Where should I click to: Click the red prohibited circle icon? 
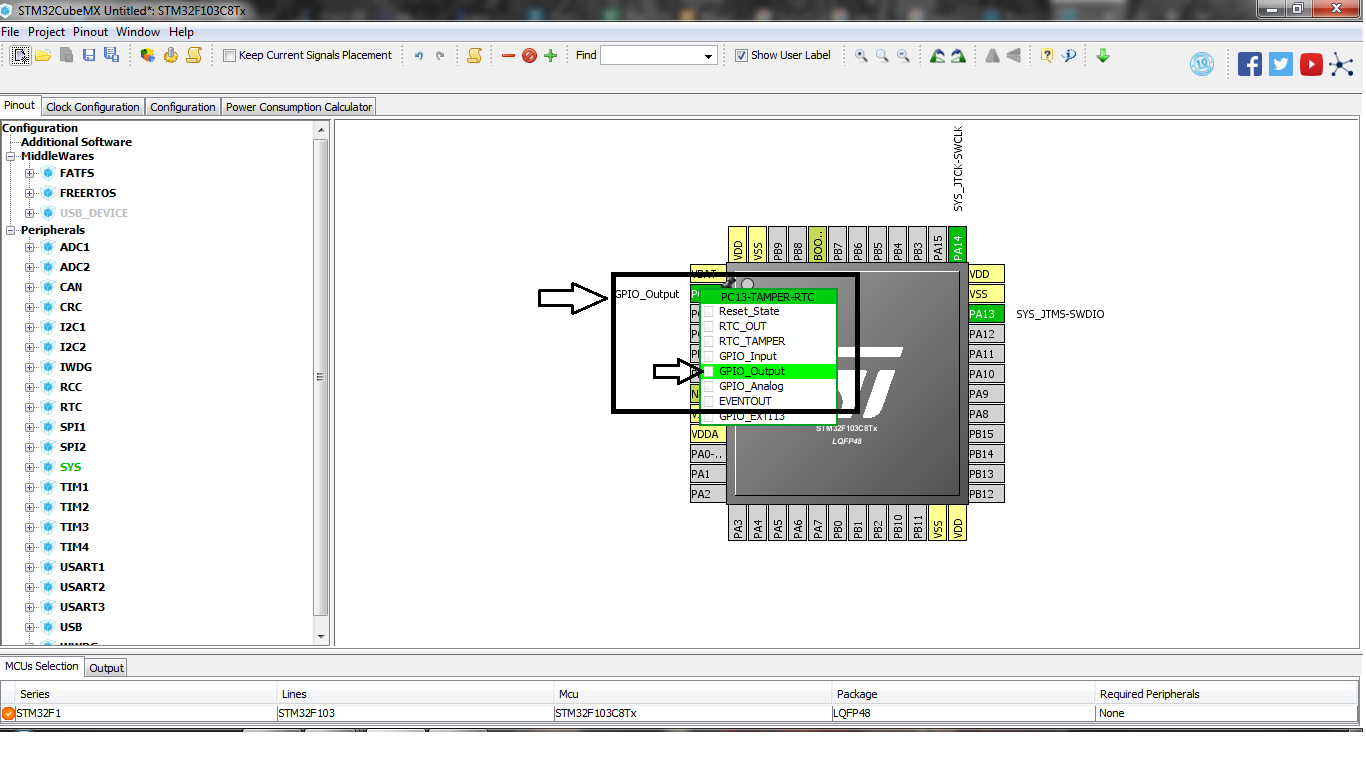click(x=529, y=56)
